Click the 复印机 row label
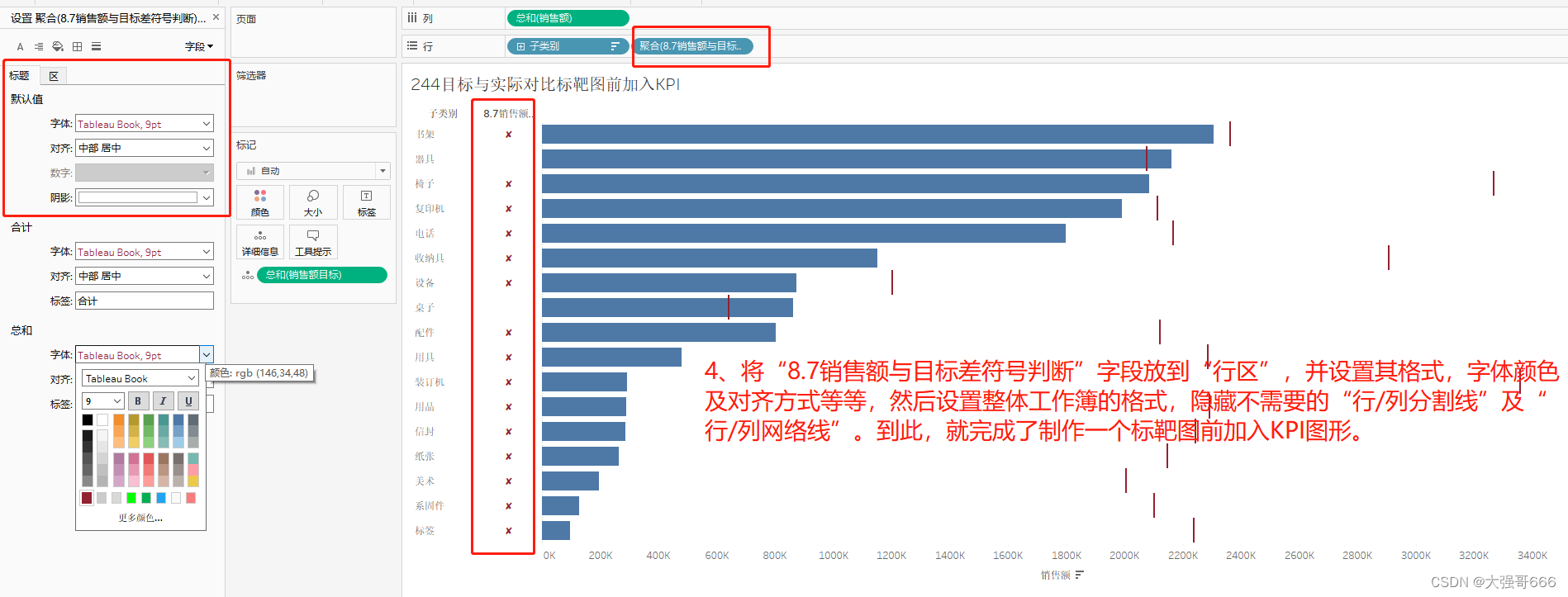The image size is (1568, 597). [430, 208]
